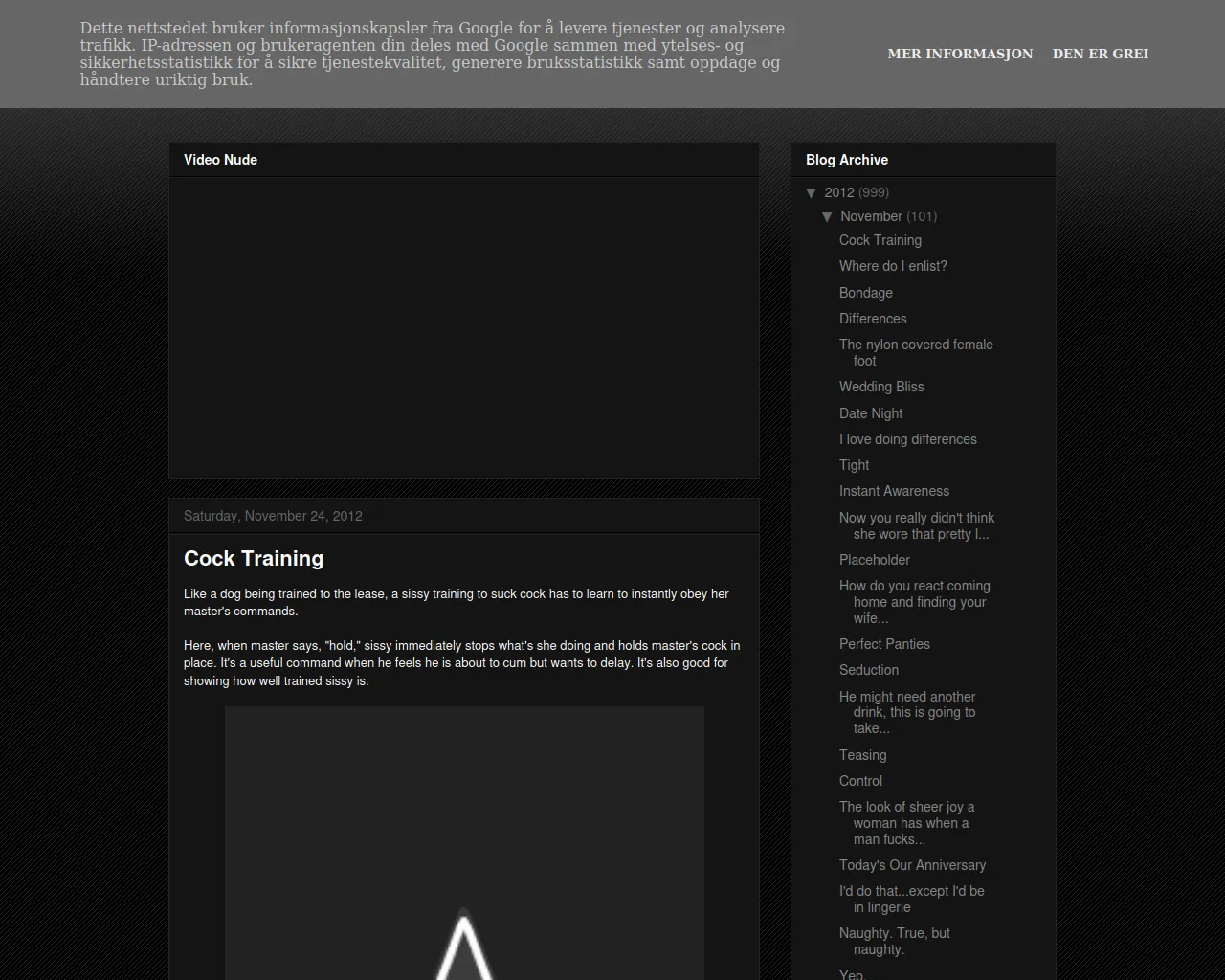Open the 2012 archive year link

tap(839, 192)
